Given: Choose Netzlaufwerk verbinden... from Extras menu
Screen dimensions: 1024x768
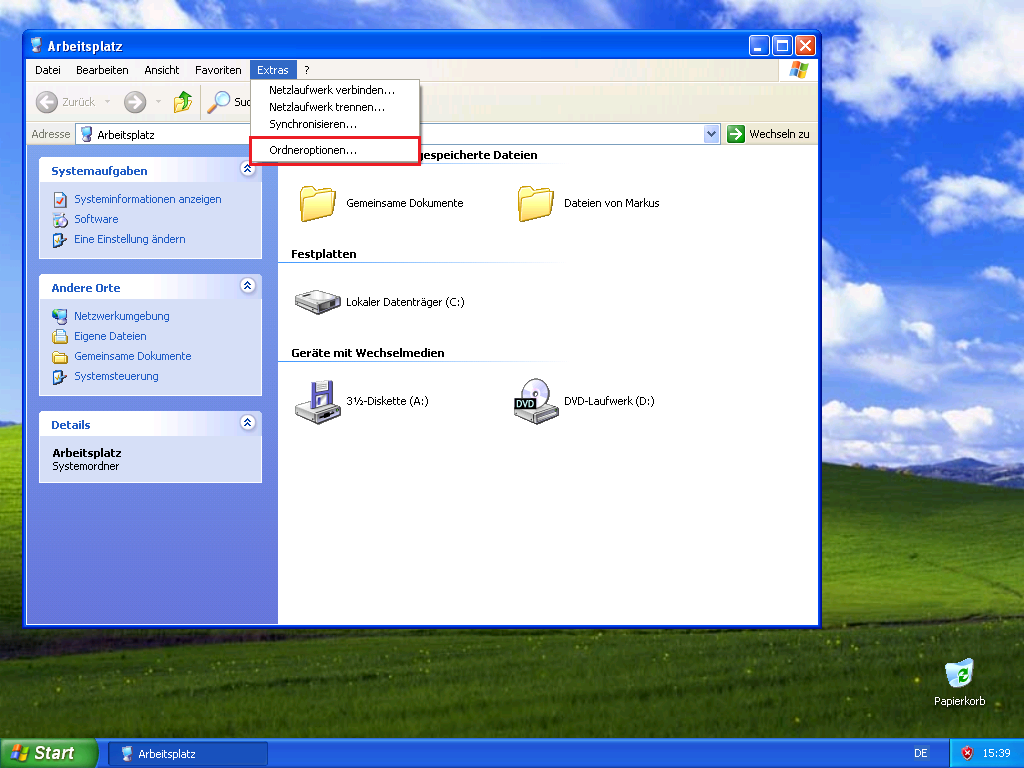Looking at the screenshot, I should tap(334, 90).
